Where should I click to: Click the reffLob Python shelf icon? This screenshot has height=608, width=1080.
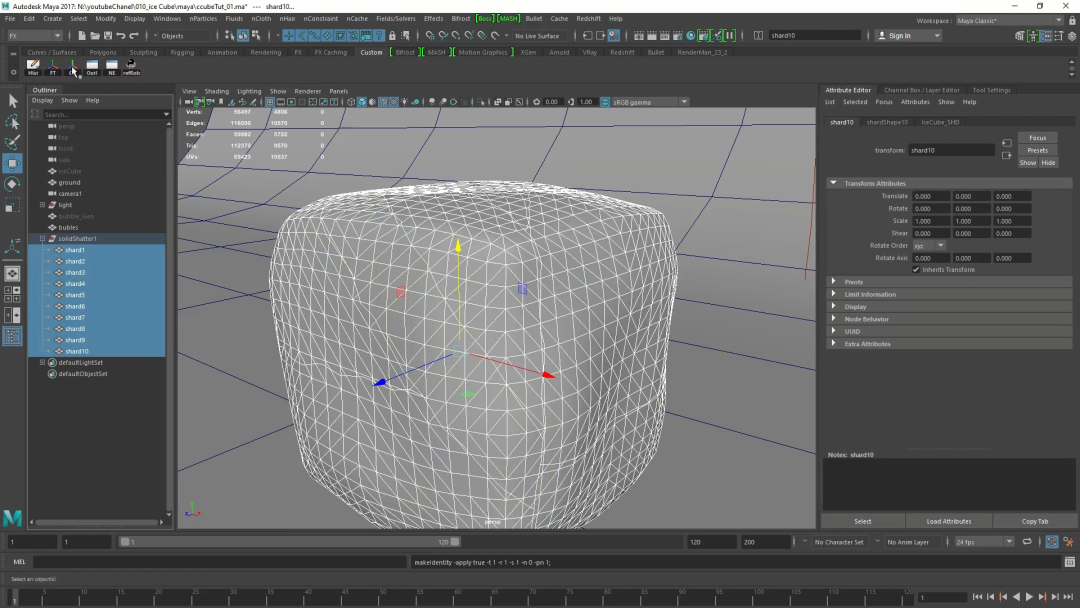tap(131, 67)
